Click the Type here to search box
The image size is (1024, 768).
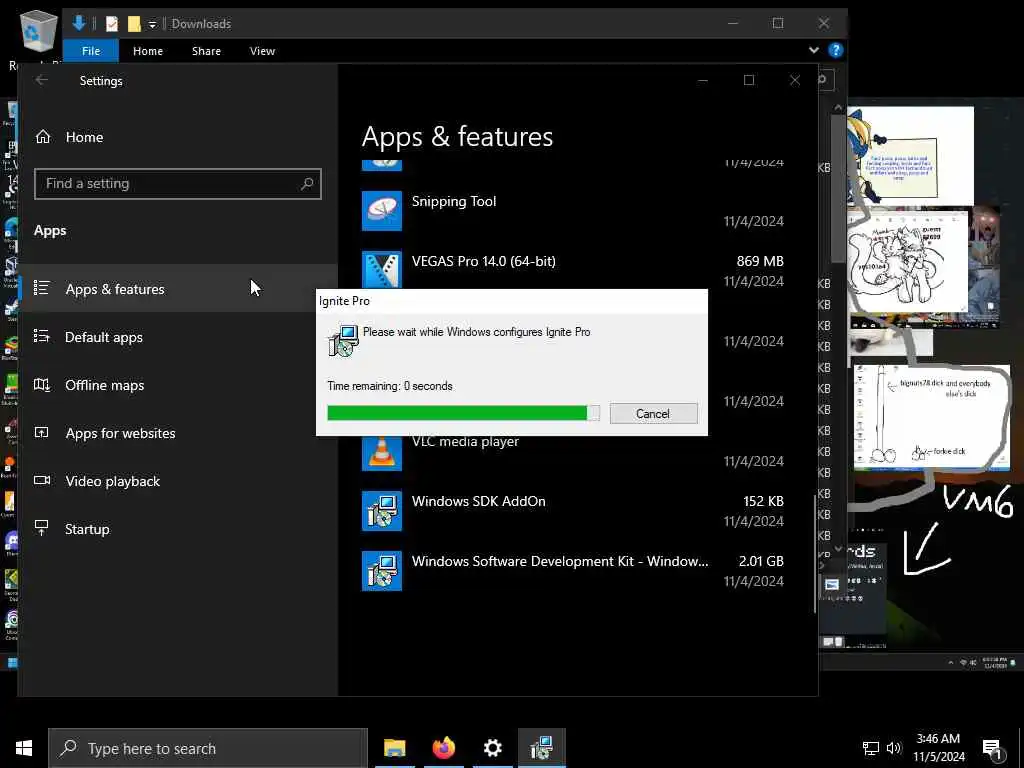click(x=208, y=748)
